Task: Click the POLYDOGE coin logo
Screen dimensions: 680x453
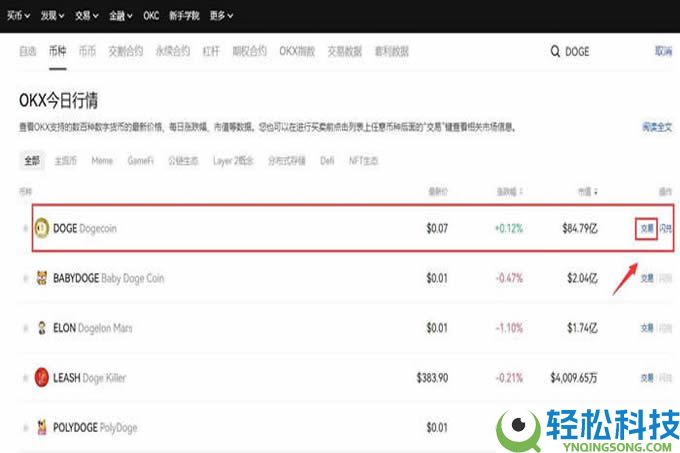Action: 42,427
